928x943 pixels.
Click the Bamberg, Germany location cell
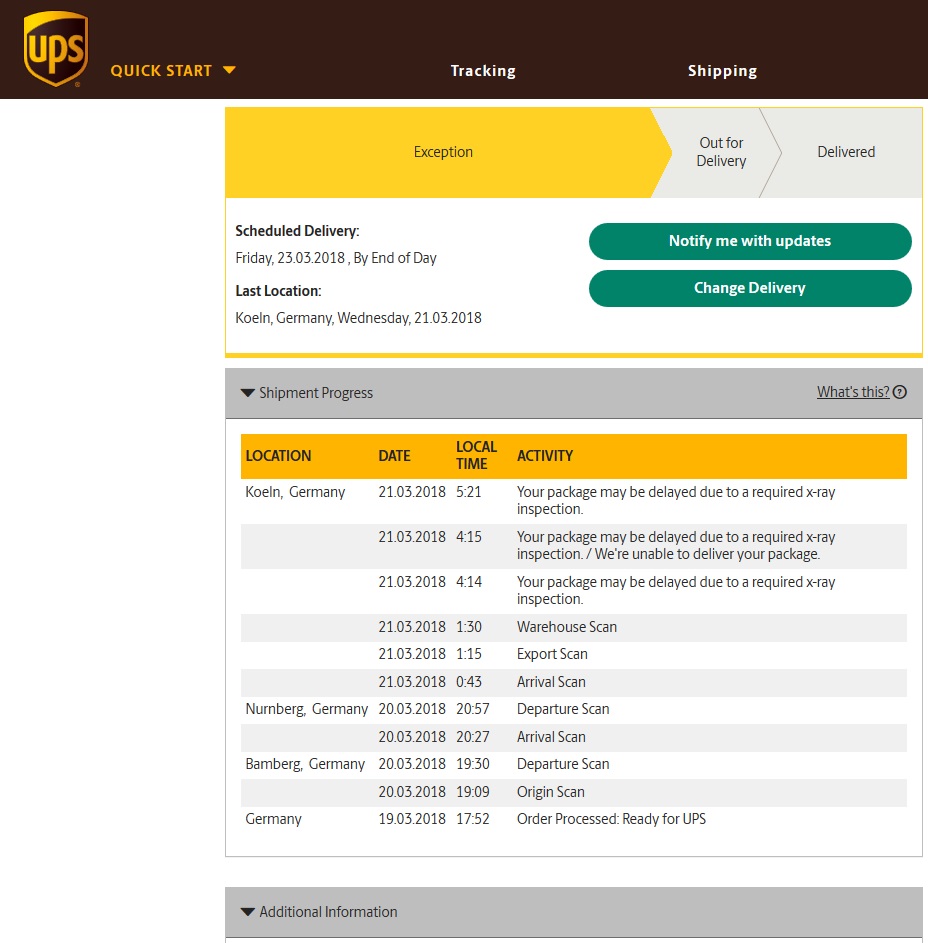305,764
